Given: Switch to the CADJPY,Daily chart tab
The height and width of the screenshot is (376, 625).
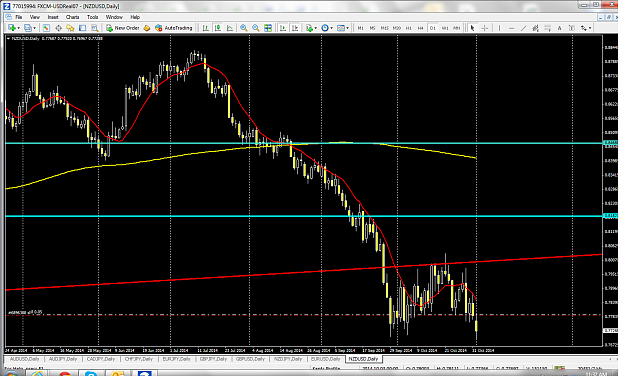Looking at the screenshot, I should [x=100, y=359].
